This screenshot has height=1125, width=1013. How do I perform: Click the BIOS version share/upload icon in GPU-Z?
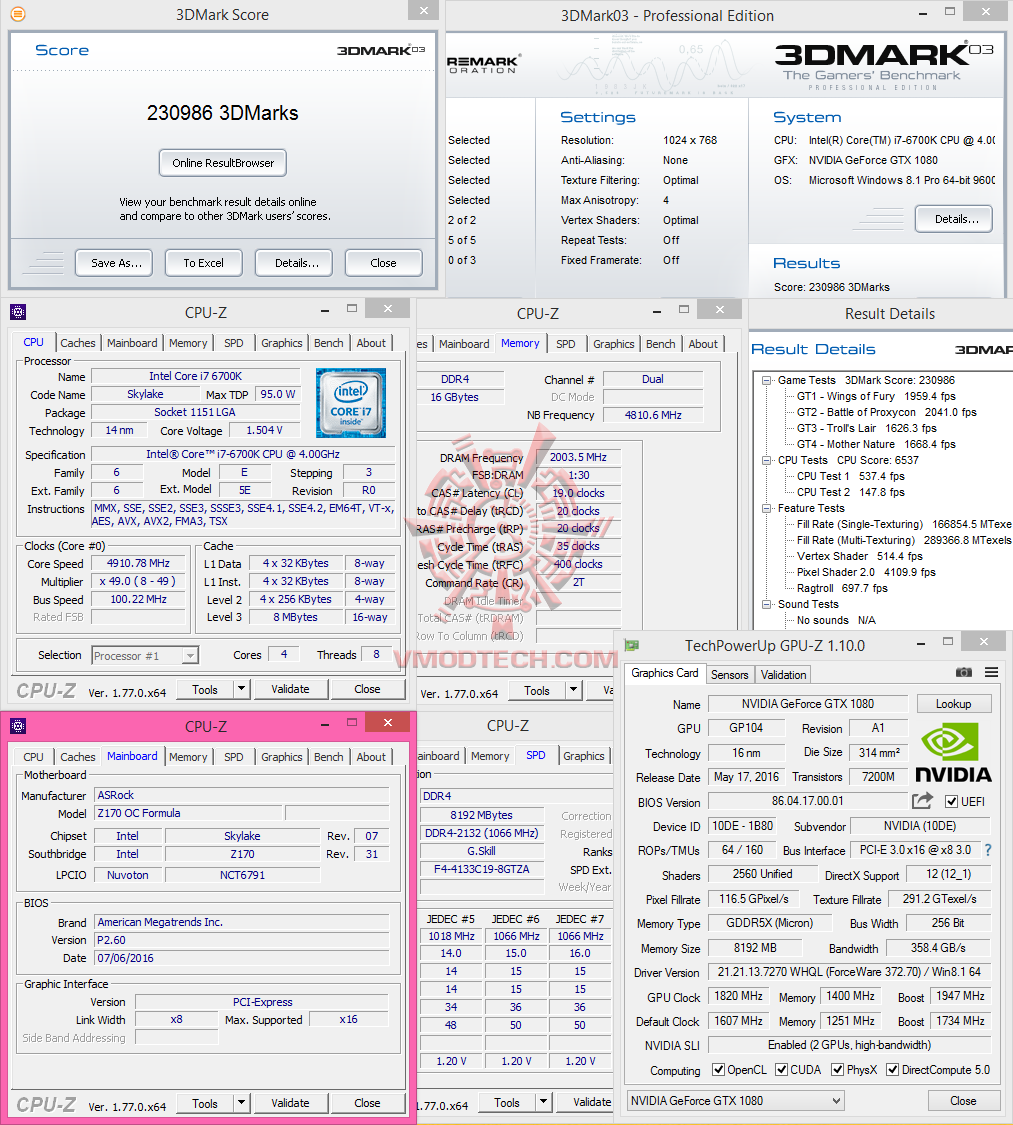[x=922, y=801]
